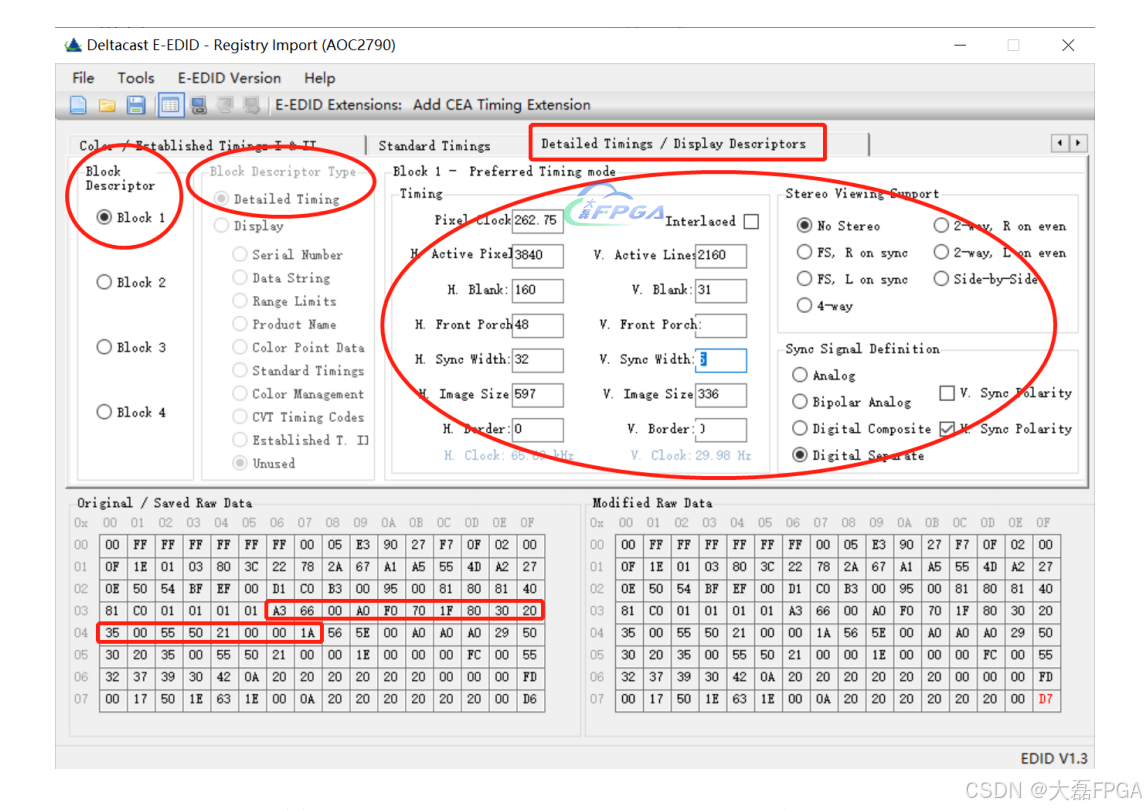
Task: Click the Pixel Clock field showing 262.75
Action: click(537, 220)
